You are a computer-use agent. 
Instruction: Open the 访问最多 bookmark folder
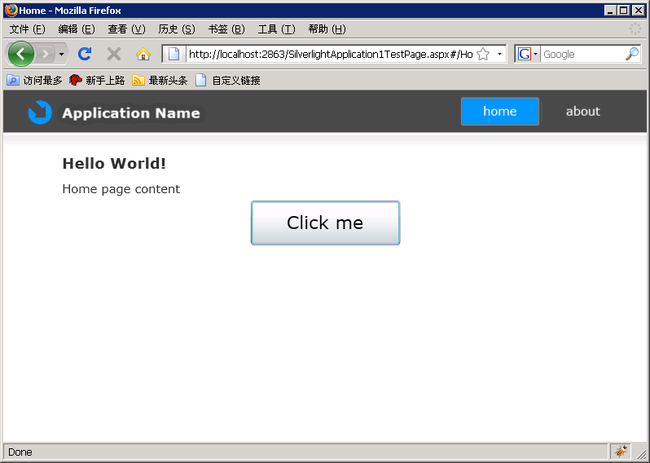(x=34, y=80)
